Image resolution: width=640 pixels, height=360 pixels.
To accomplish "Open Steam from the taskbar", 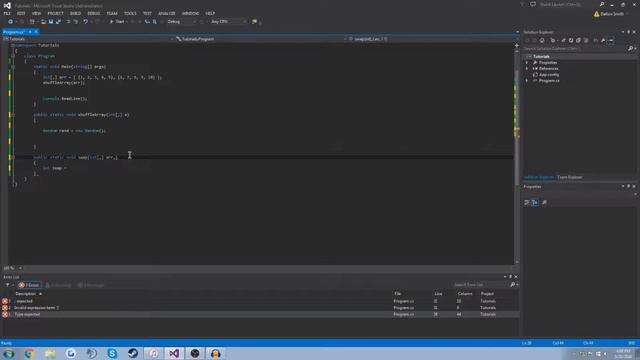I will pos(133,353).
